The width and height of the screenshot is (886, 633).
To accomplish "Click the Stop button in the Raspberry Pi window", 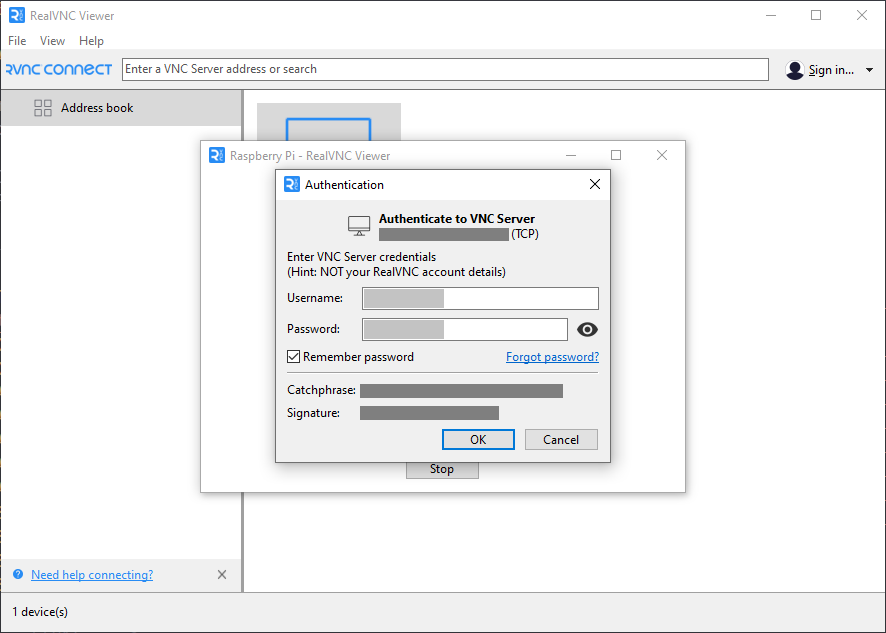I will click(442, 469).
